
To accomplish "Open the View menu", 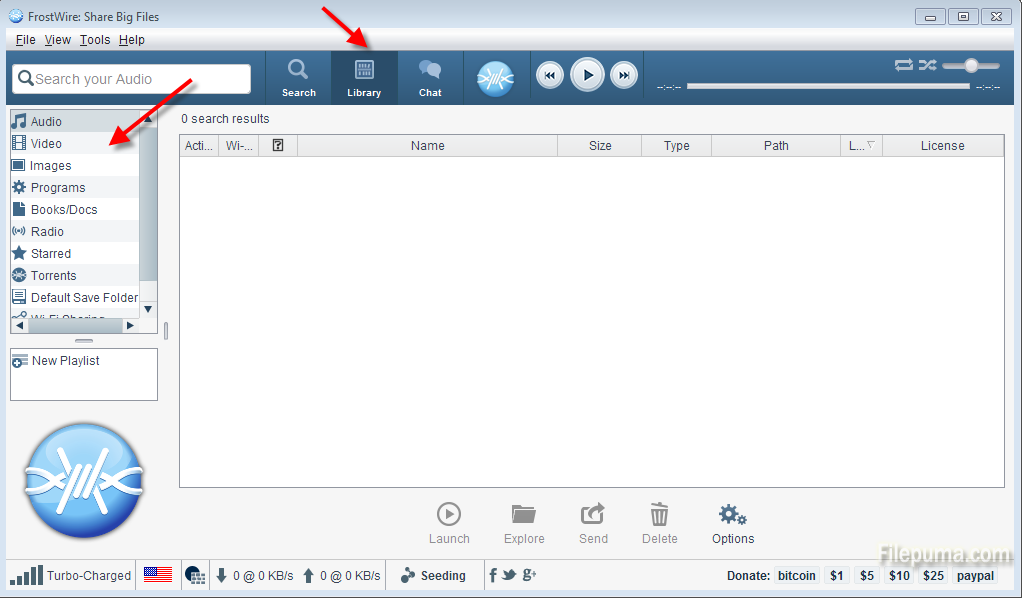I will [58, 40].
